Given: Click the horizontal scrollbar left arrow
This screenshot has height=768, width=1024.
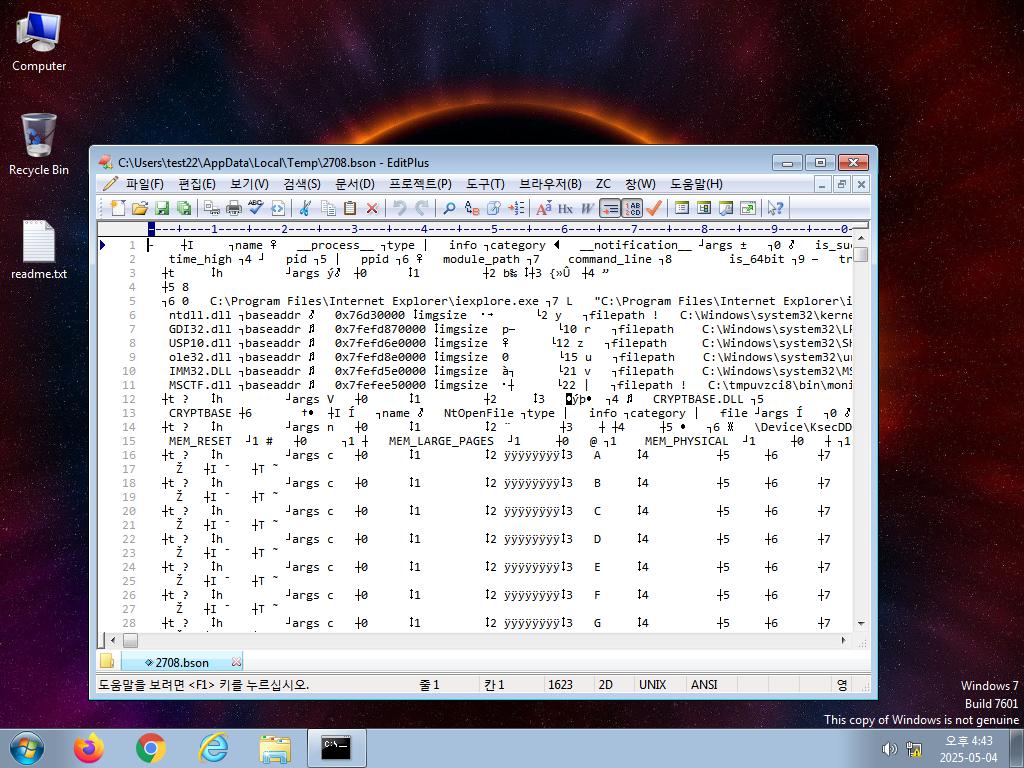Looking at the screenshot, I should [x=114, y=640].
